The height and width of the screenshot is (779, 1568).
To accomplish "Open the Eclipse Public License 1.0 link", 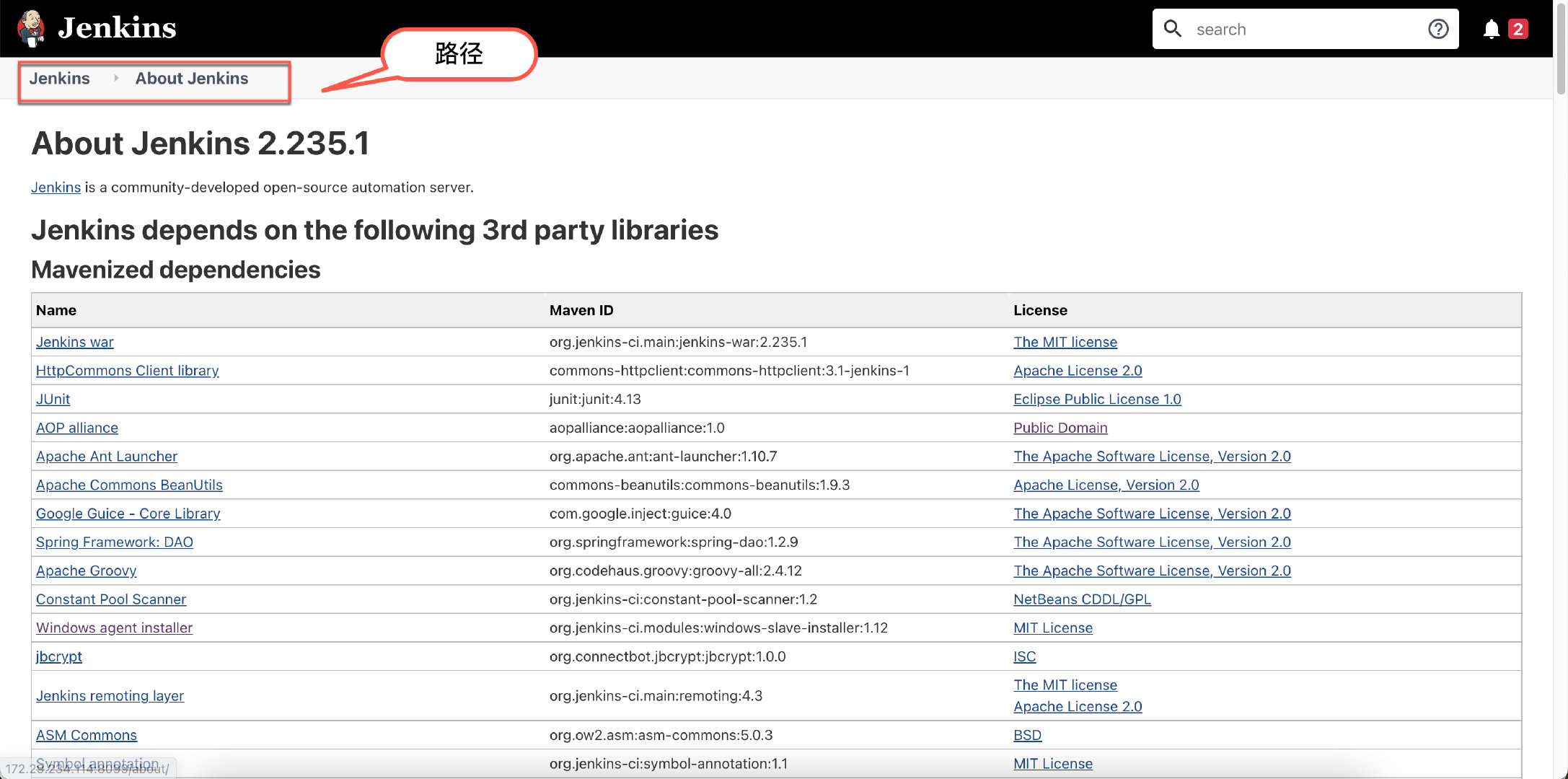I will tap(1096, 399).
